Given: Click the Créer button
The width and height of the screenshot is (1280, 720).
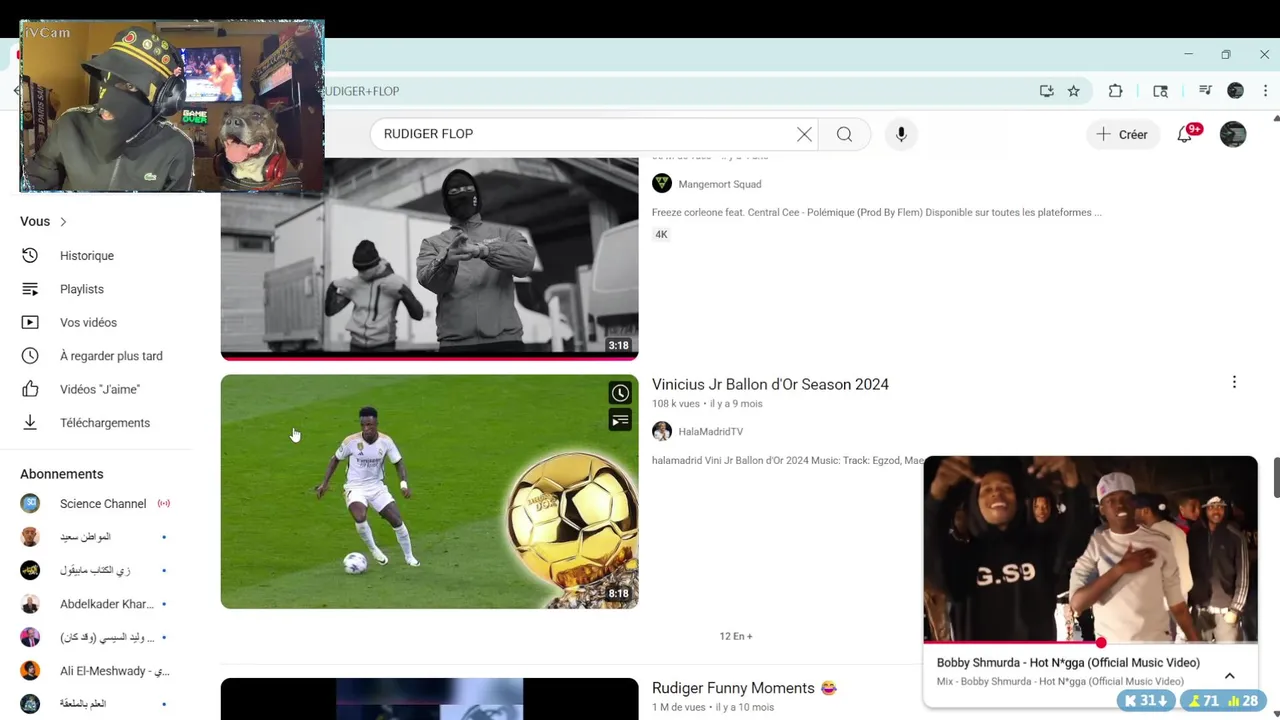Looking at the screenshot, I should tap(1122, 134).
